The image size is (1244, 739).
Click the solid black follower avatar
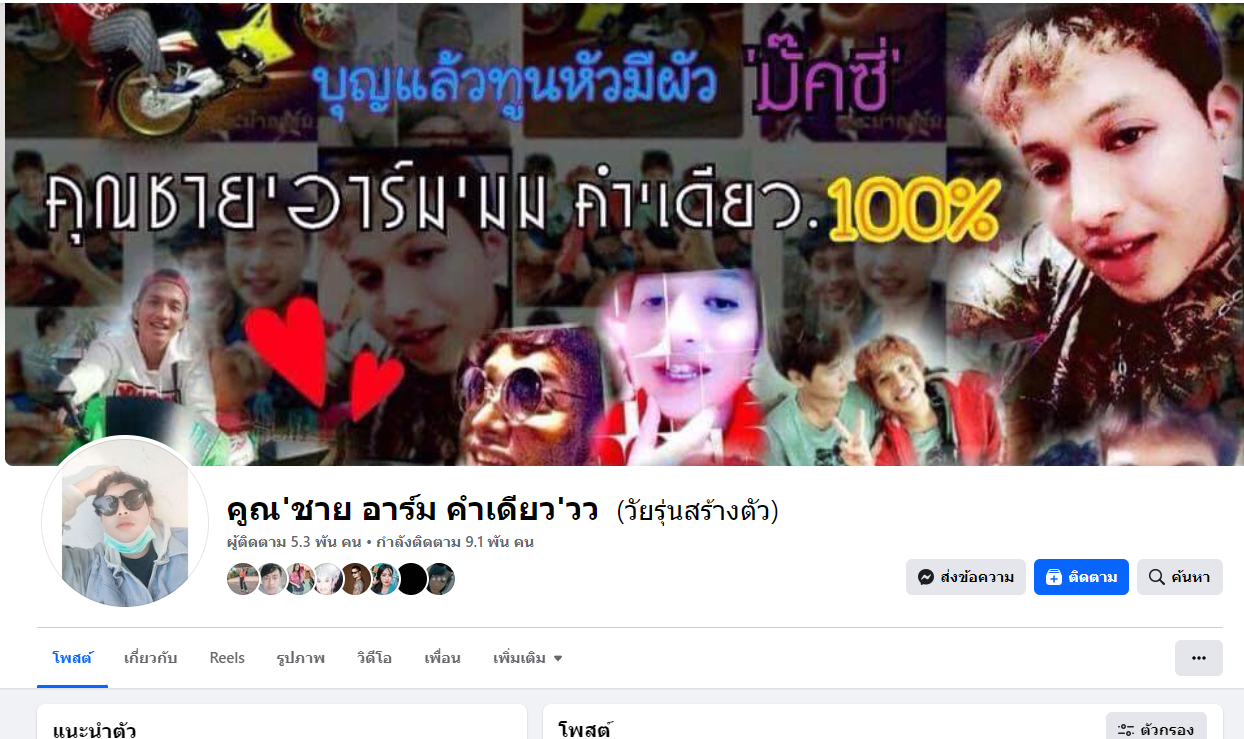coord(411,579)
